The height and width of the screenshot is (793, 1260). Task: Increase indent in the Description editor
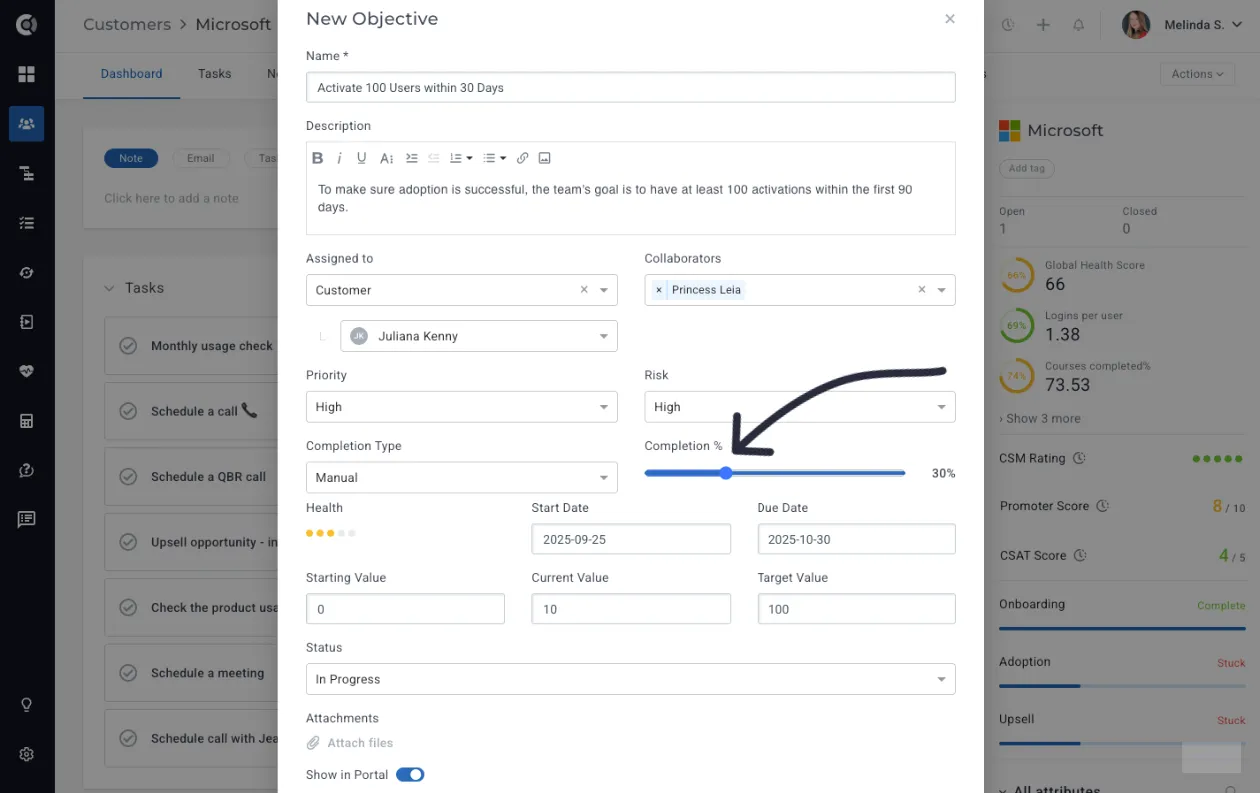411,158
